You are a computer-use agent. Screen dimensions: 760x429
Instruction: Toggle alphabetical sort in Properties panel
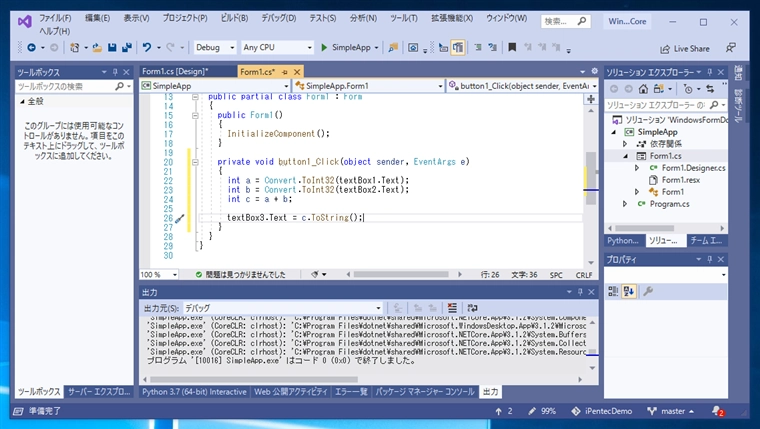tap(630, 291)
